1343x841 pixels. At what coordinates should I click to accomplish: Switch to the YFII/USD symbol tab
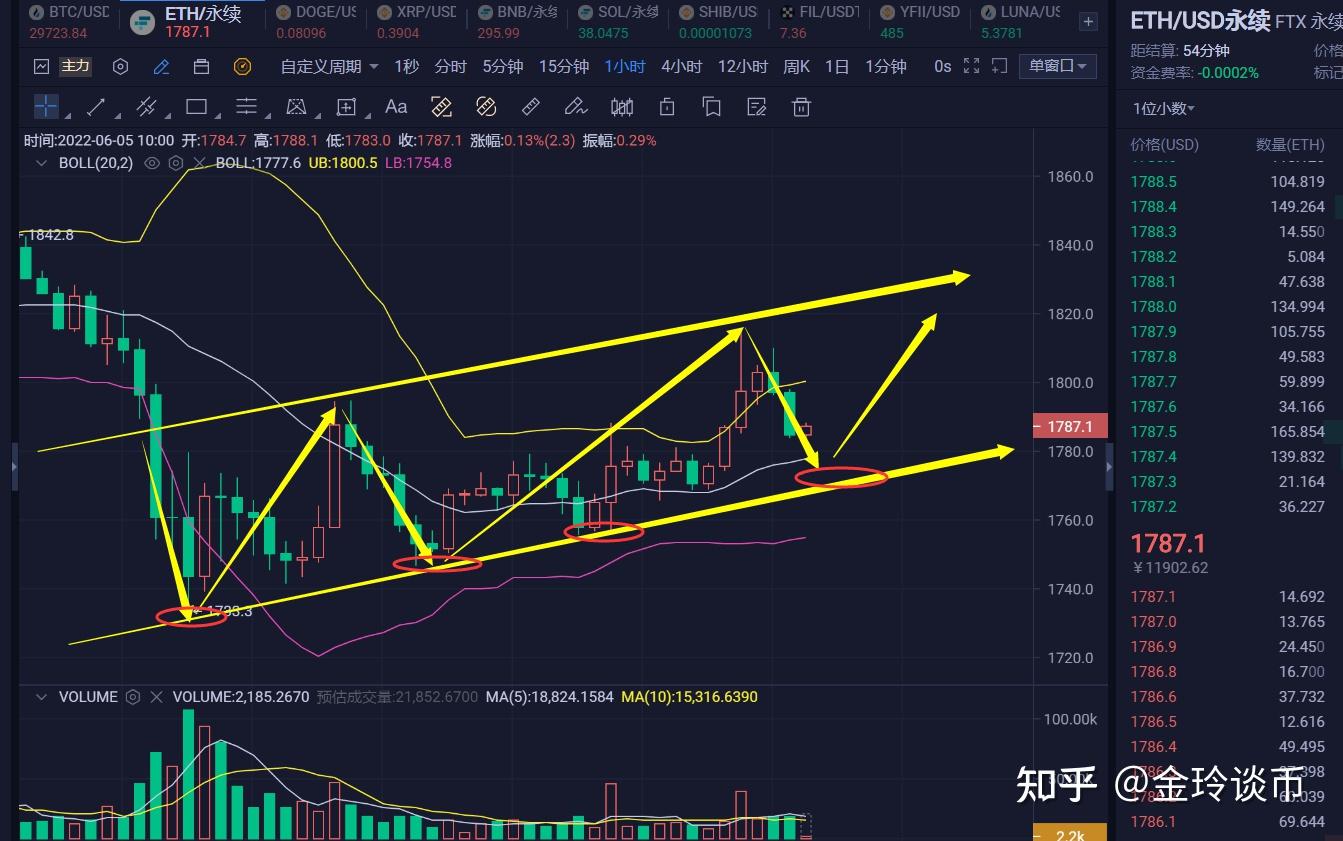coord(919,21)
